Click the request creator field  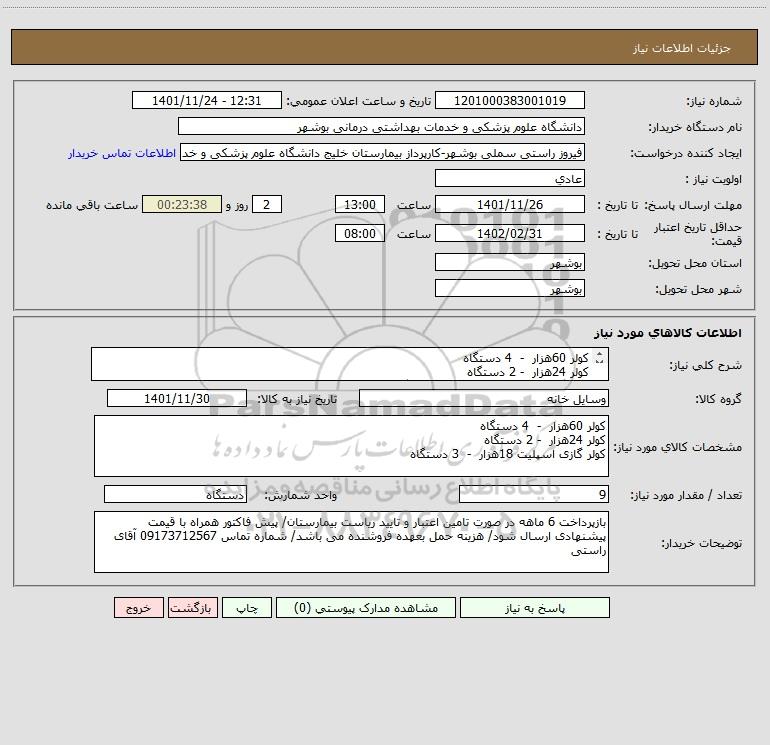click(383, 152)
